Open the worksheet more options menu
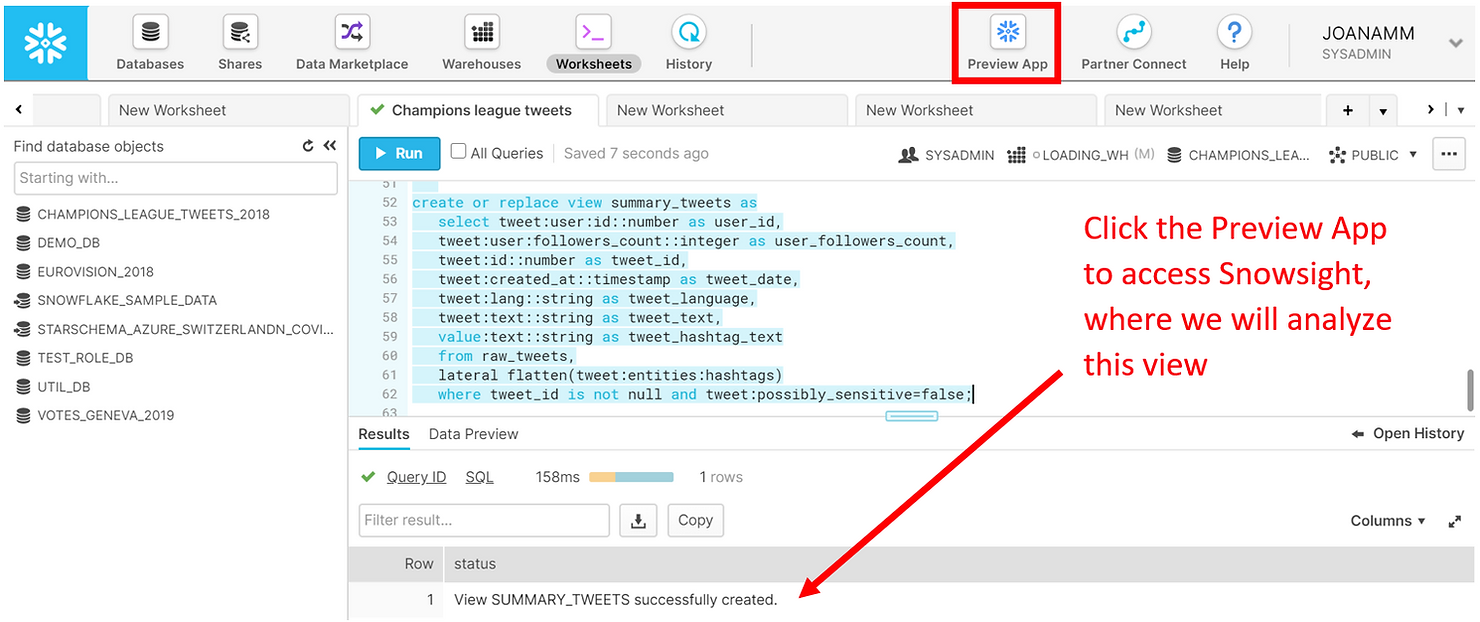The width and height of the screenshot is (1480, 622). click(1449, 154)
